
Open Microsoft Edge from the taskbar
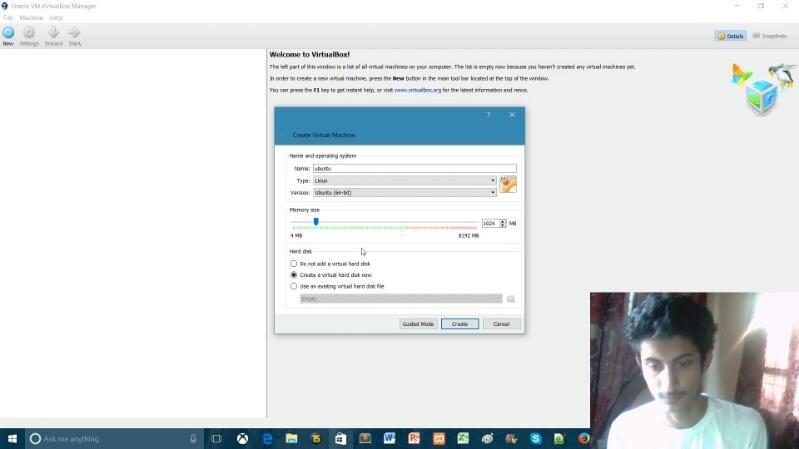[267, 439]
